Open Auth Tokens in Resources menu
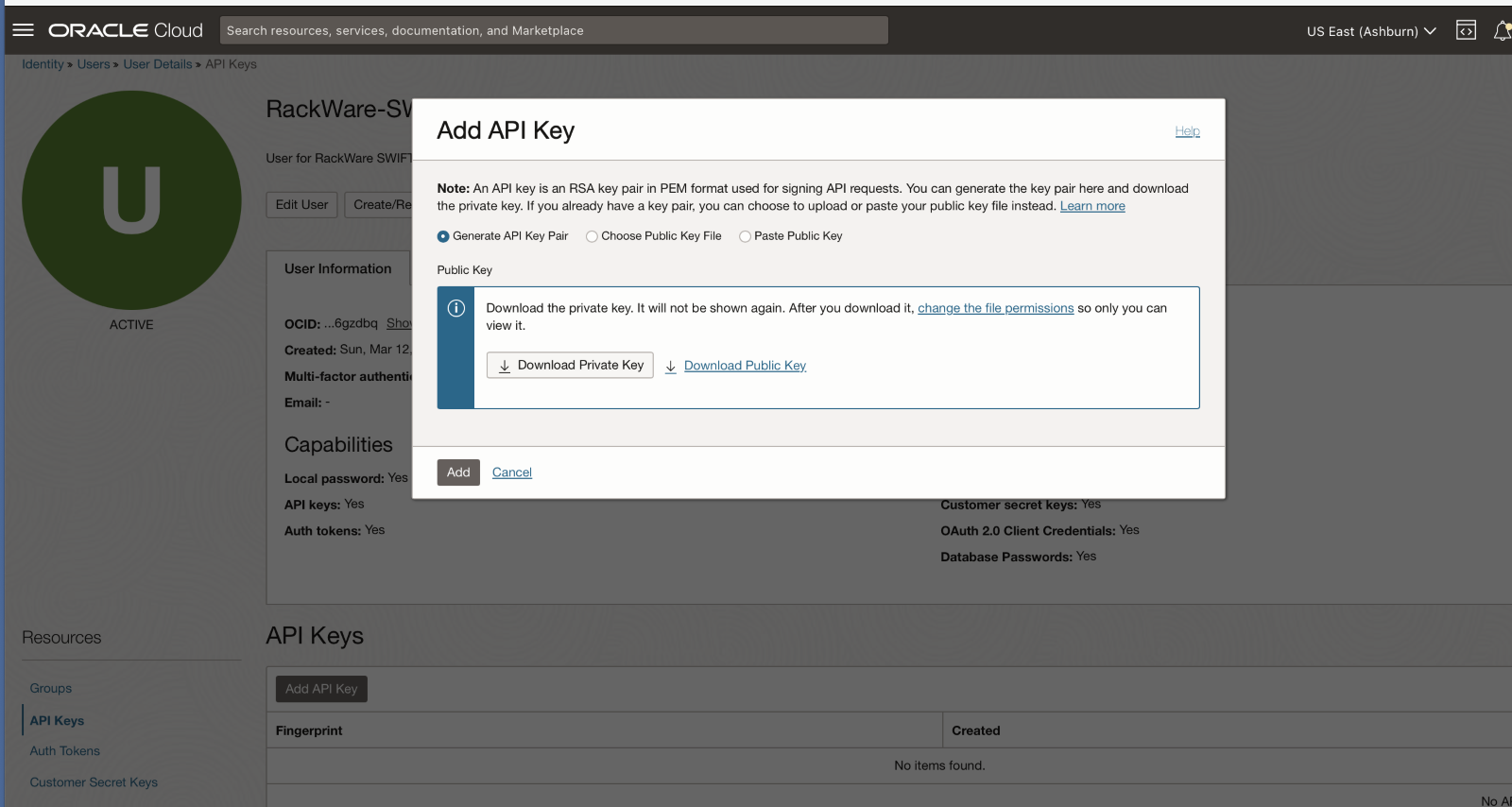 [x=64, y=751]
